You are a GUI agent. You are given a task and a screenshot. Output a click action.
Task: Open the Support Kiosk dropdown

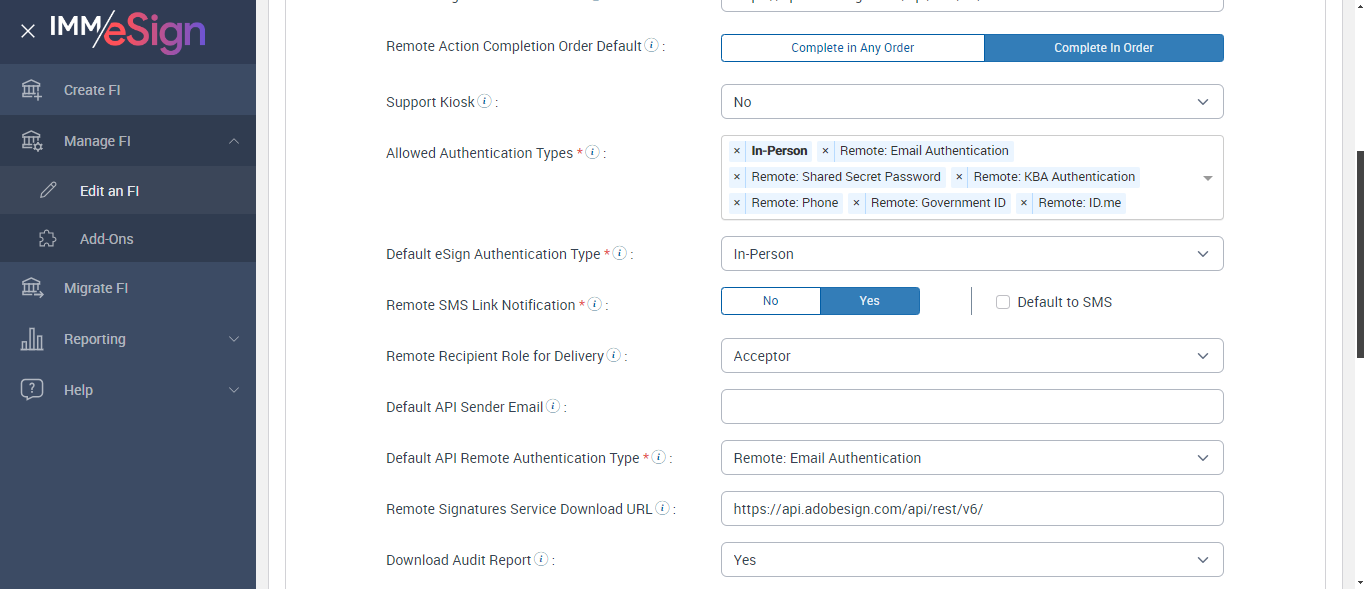click(971, 102)
